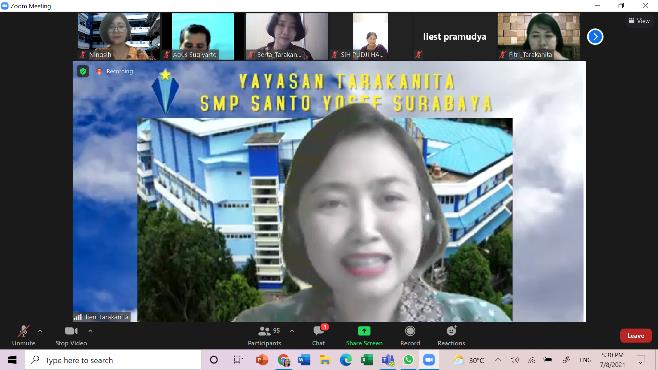Open WhatsApp from the taskbar
658x370 pixels.
click(x=408, y=360)
